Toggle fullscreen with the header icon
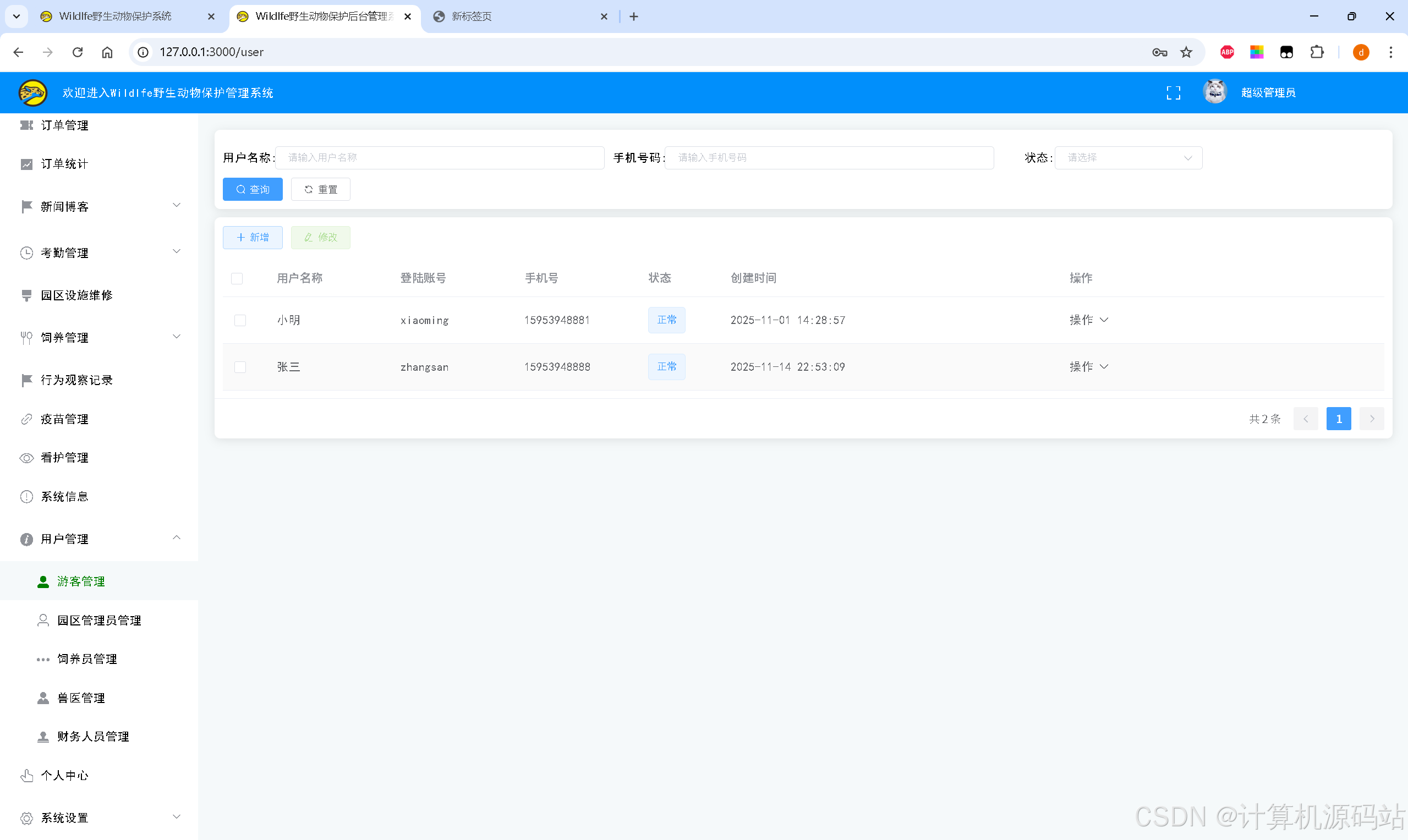Screen dimensions: 1408x840 pos(1174,93)
